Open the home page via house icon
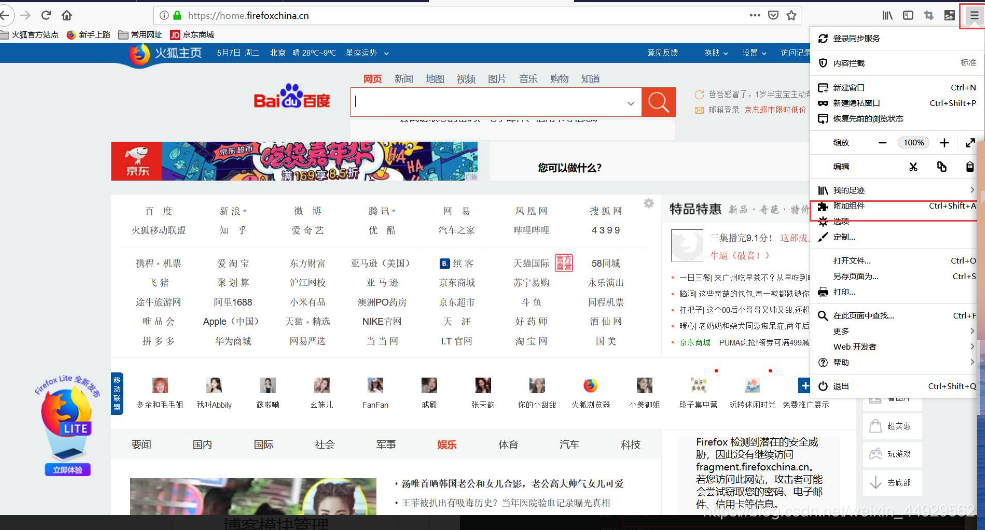 [67, 15]
